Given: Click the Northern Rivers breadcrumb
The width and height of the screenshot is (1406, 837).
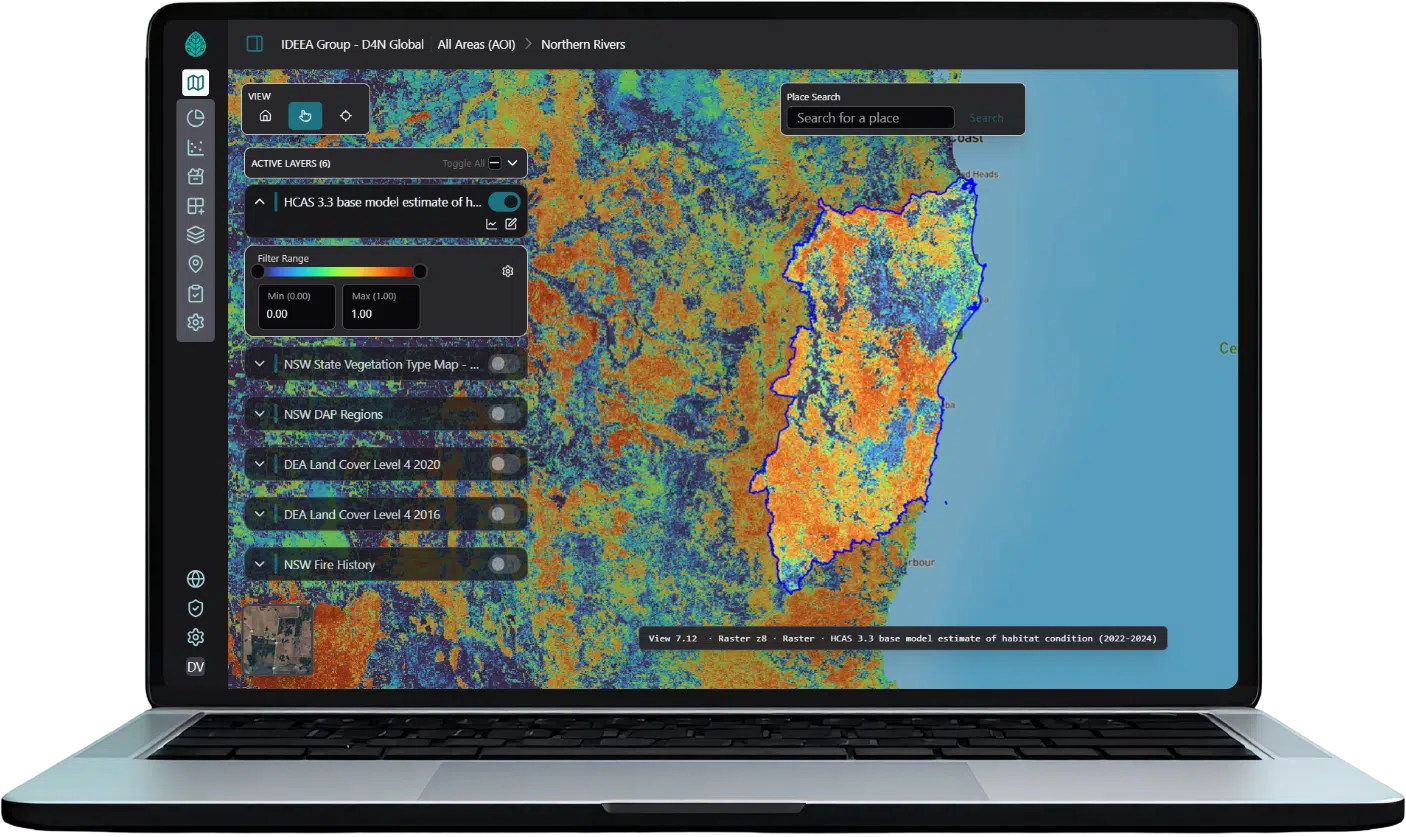Looking at the screenshot, I should pyautogui.click(x=583, y=44).
